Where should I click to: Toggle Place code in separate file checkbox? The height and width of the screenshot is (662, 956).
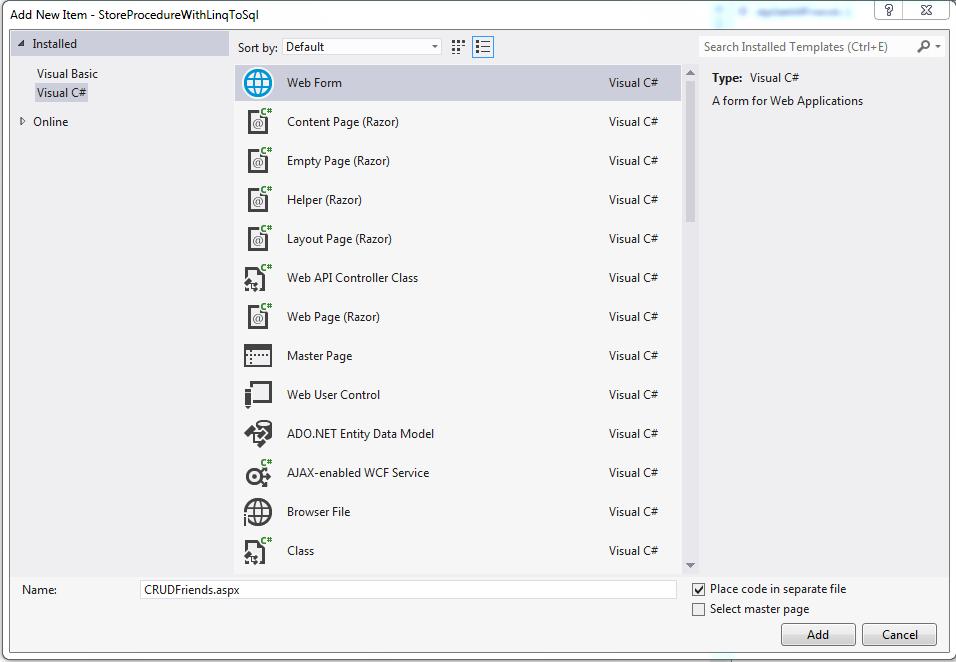coord(699,589)
